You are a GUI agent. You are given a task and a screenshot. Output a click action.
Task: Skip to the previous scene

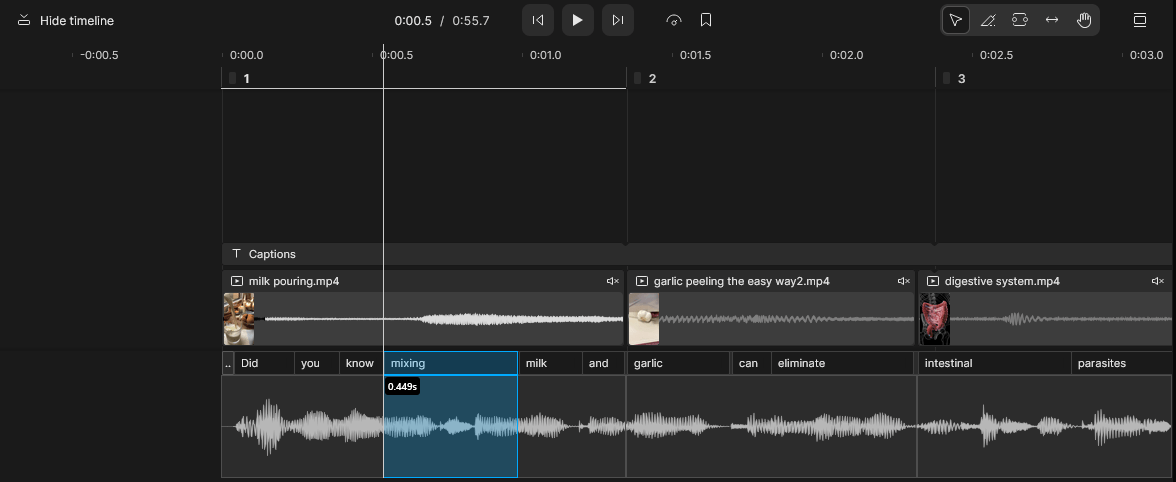point(538,20)
